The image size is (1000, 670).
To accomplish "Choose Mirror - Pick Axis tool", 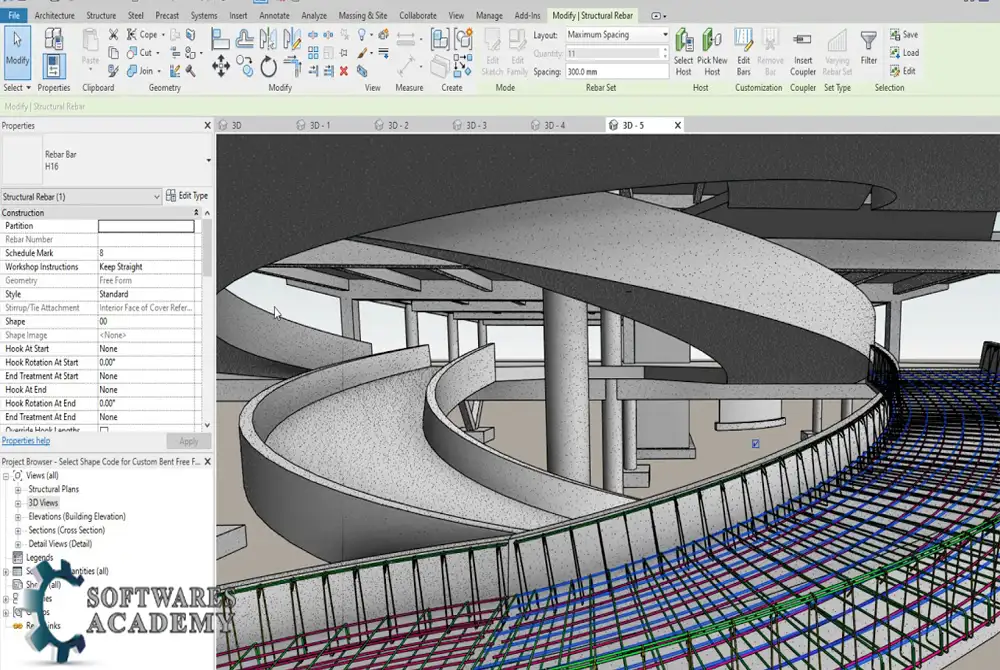I will tap(268, 38).
